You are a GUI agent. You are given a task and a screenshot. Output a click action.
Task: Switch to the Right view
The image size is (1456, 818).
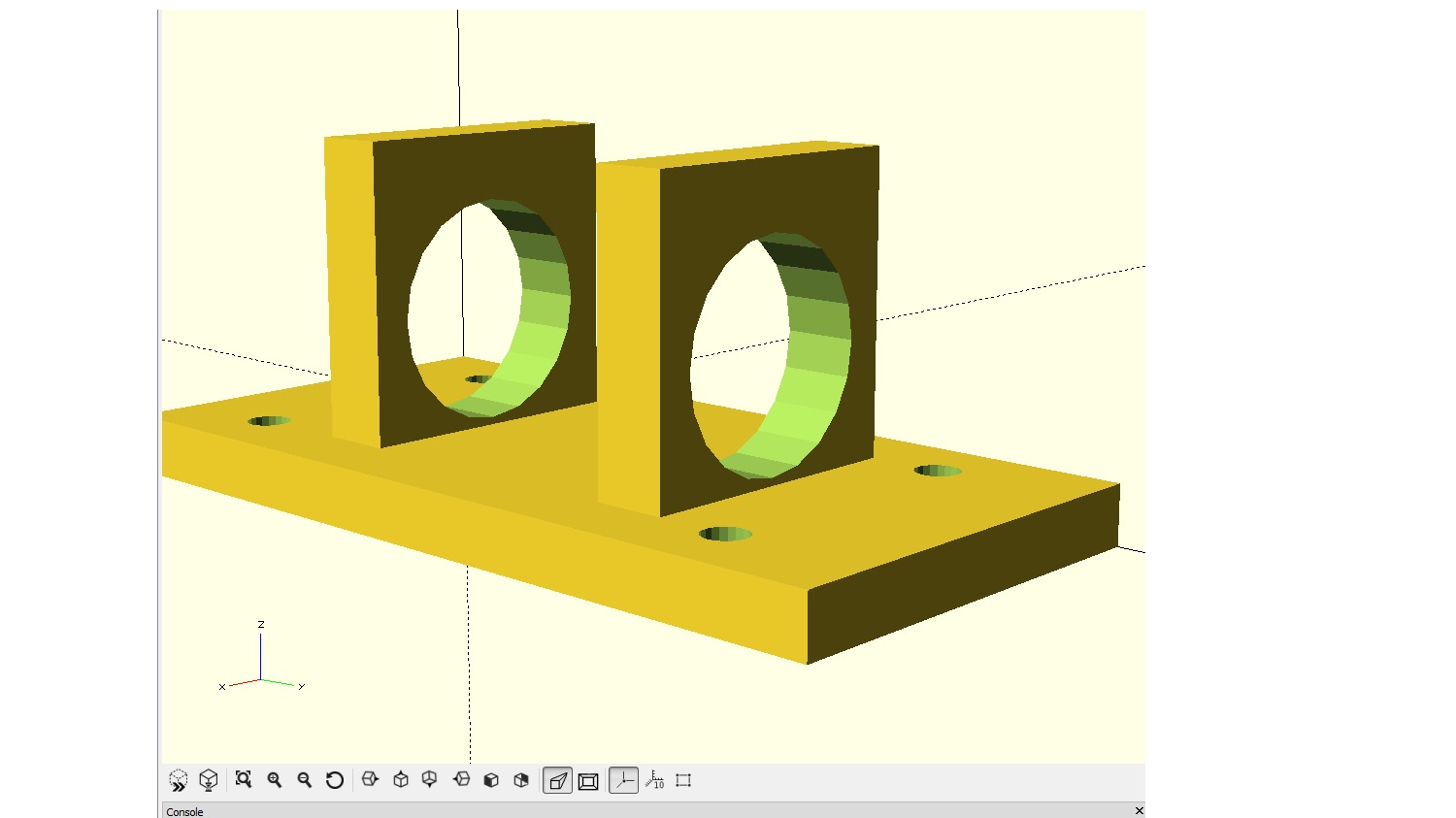[370, 780]
